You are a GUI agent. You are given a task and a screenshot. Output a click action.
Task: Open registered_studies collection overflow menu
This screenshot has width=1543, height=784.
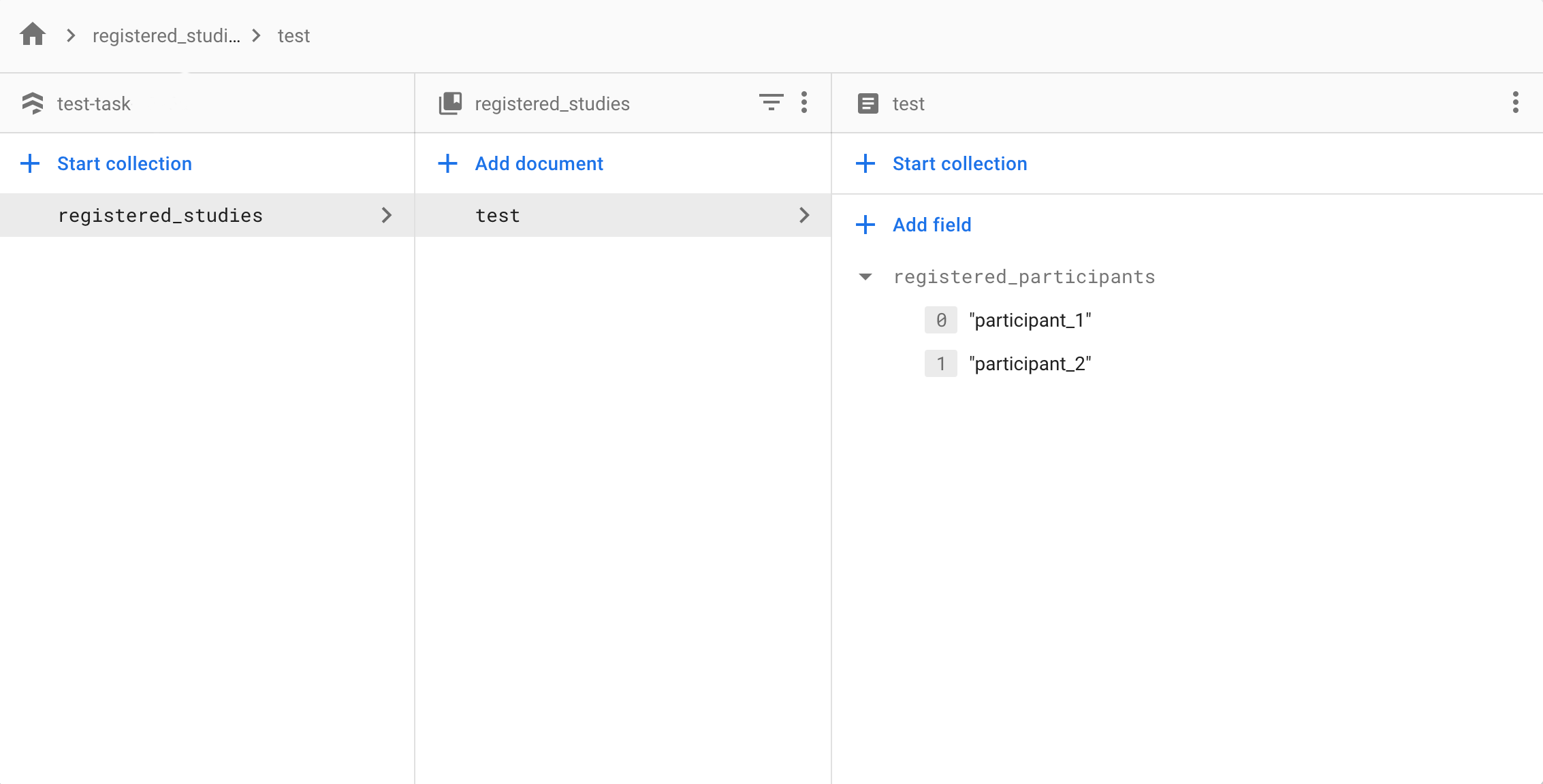point(804,103)
